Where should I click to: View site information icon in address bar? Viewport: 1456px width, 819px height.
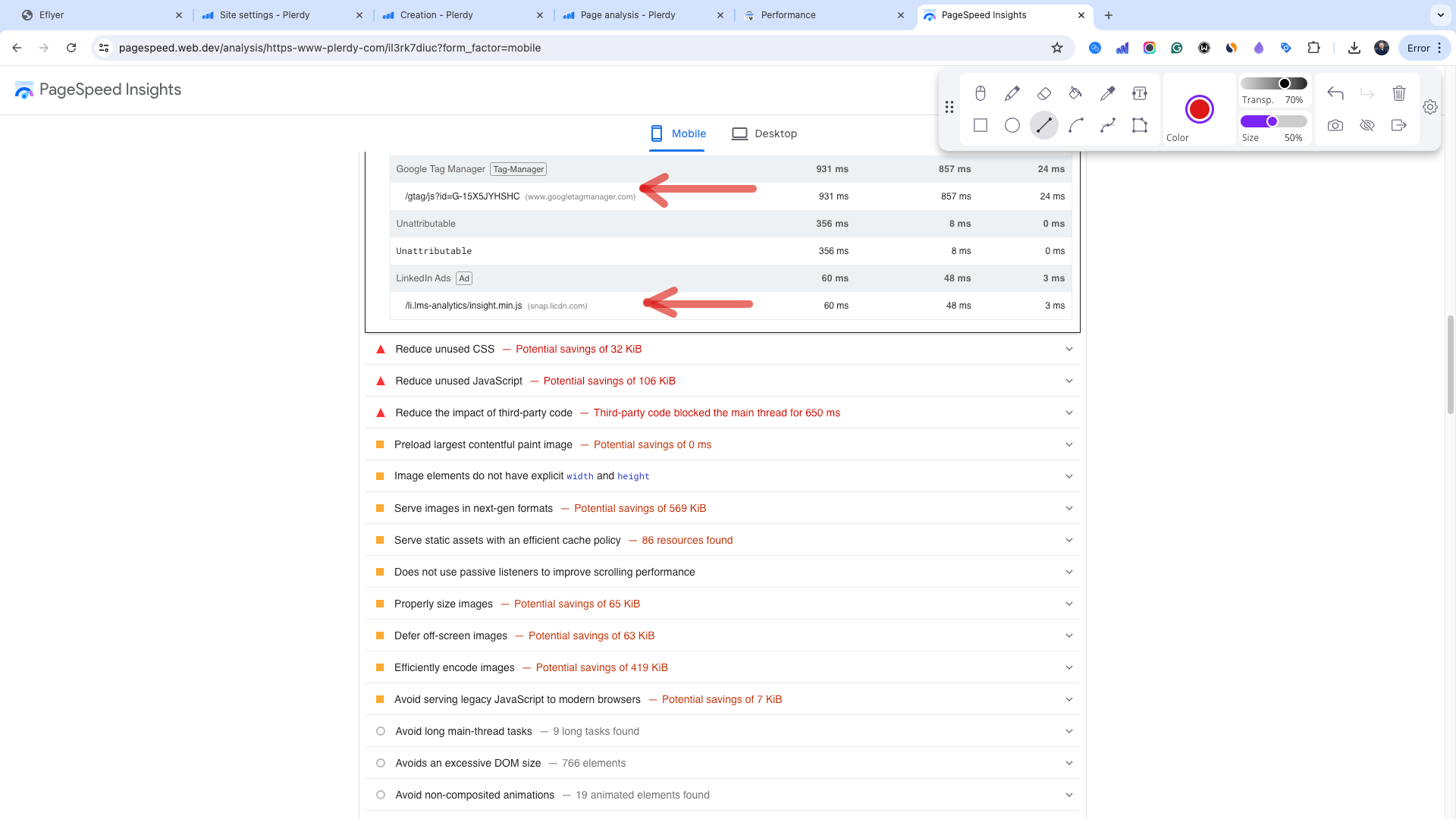pos(104,48)
